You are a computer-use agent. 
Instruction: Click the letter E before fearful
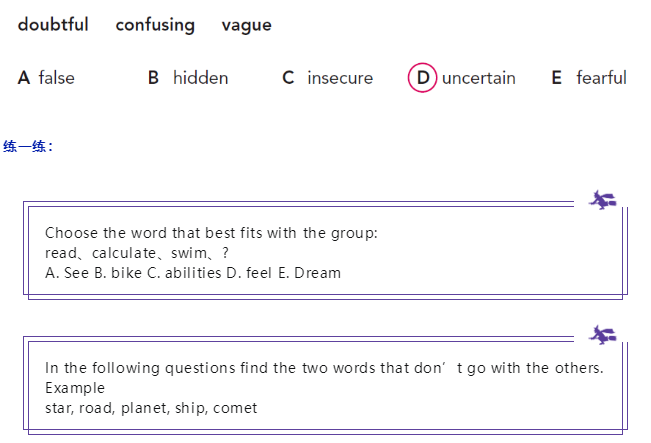pos(557,78)
